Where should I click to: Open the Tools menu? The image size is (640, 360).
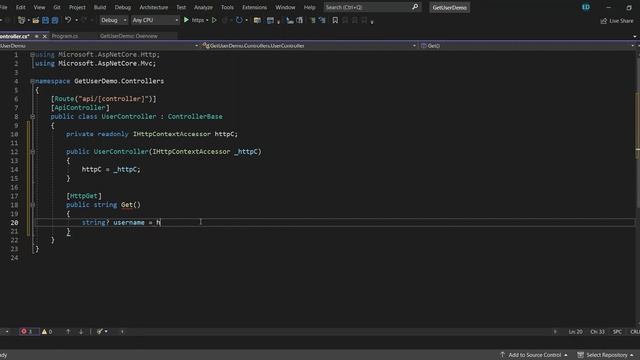click(x=227, y=7)
